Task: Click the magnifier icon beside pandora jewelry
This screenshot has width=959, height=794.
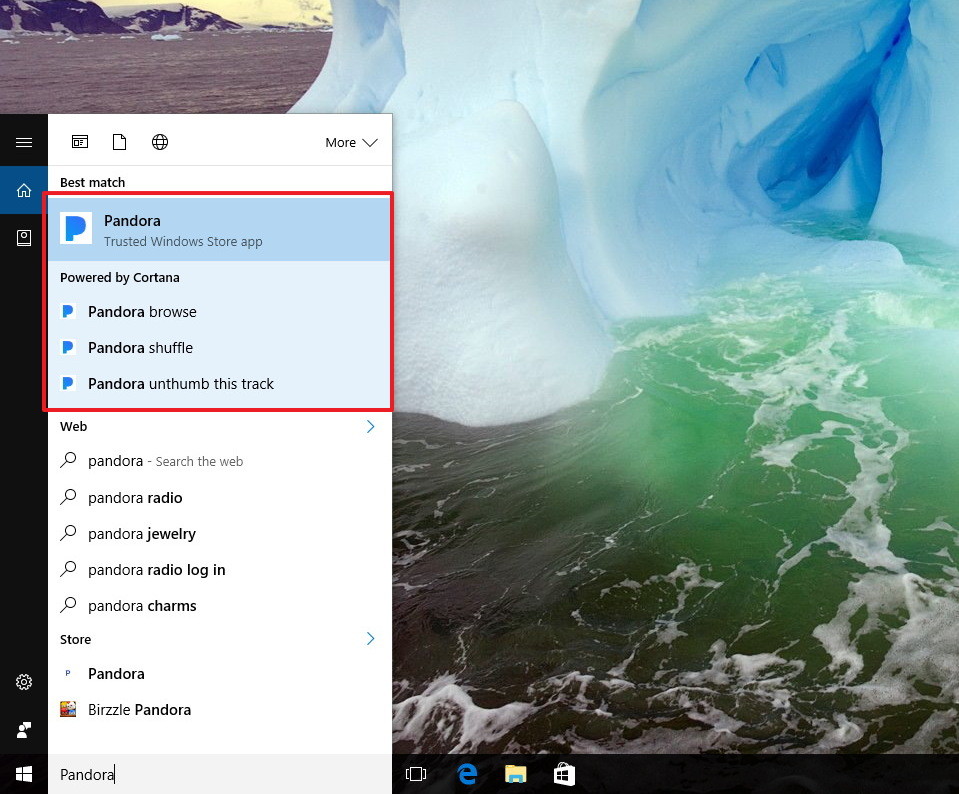Action: pos(68,533)
